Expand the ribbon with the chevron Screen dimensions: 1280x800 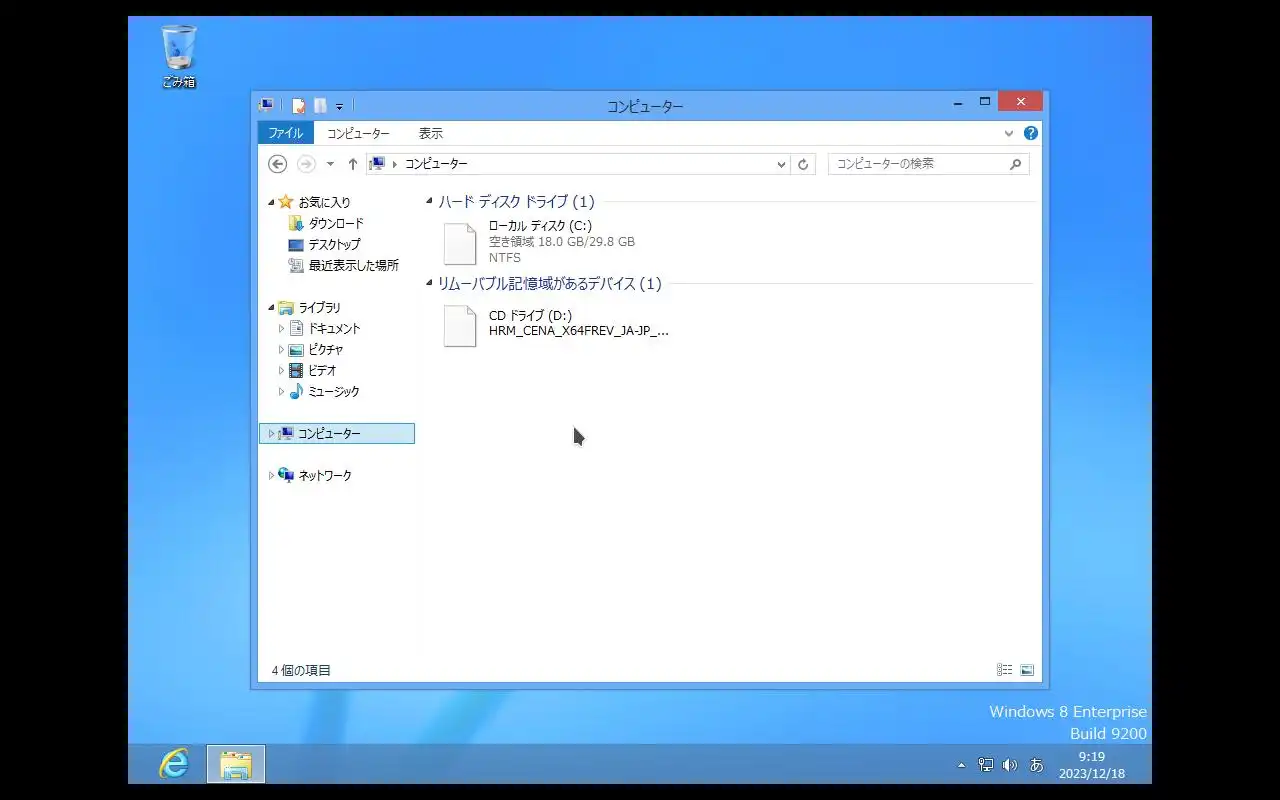tap(1009, 133)
